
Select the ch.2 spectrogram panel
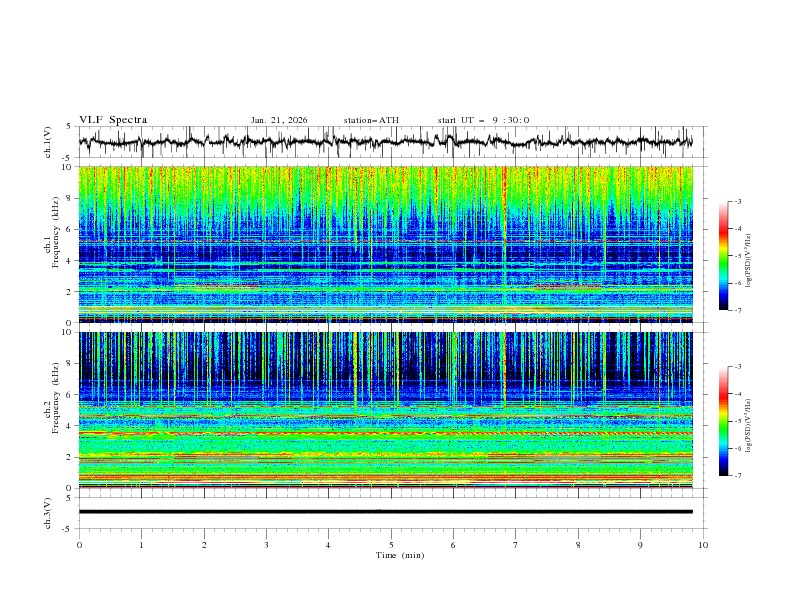pos(386,410)
